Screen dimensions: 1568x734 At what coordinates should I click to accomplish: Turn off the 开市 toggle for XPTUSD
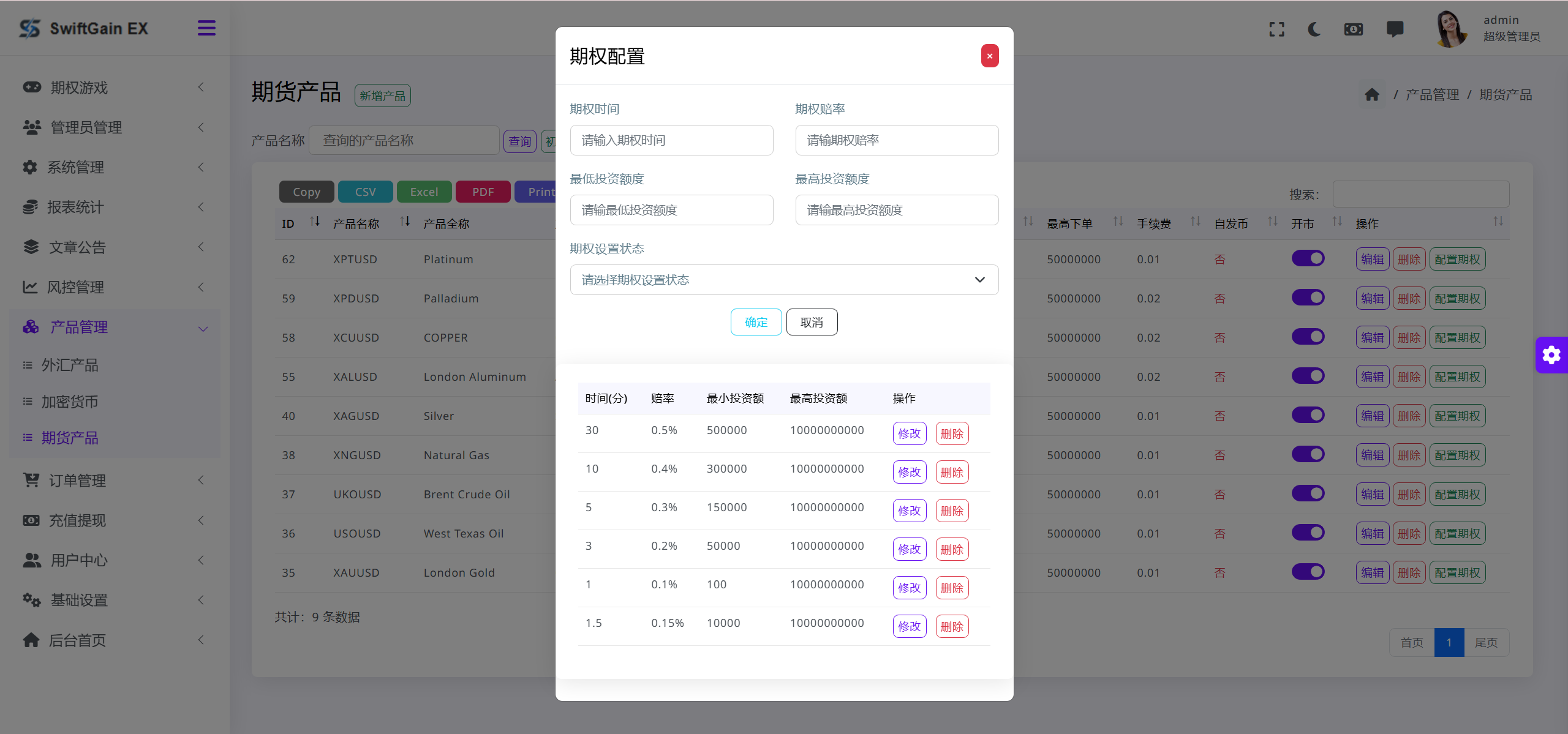click(1308, 258)
